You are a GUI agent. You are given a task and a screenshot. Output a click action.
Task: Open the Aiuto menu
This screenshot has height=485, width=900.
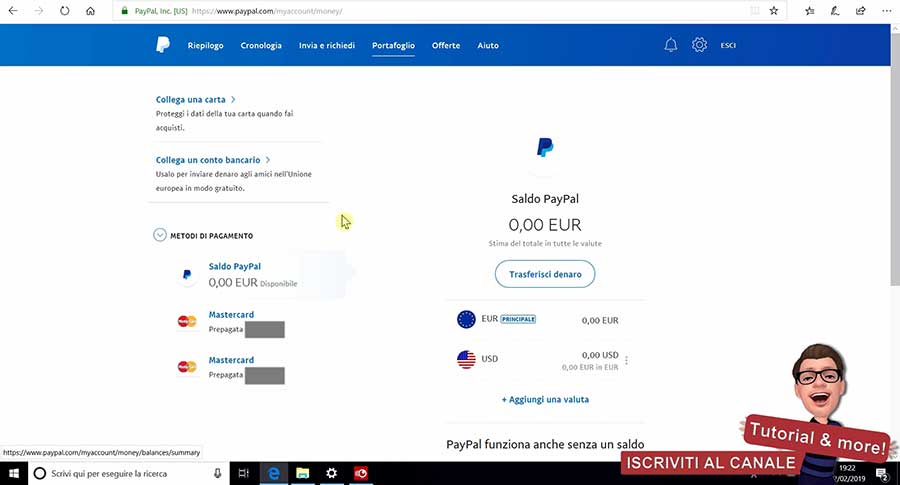coord(488,45)
